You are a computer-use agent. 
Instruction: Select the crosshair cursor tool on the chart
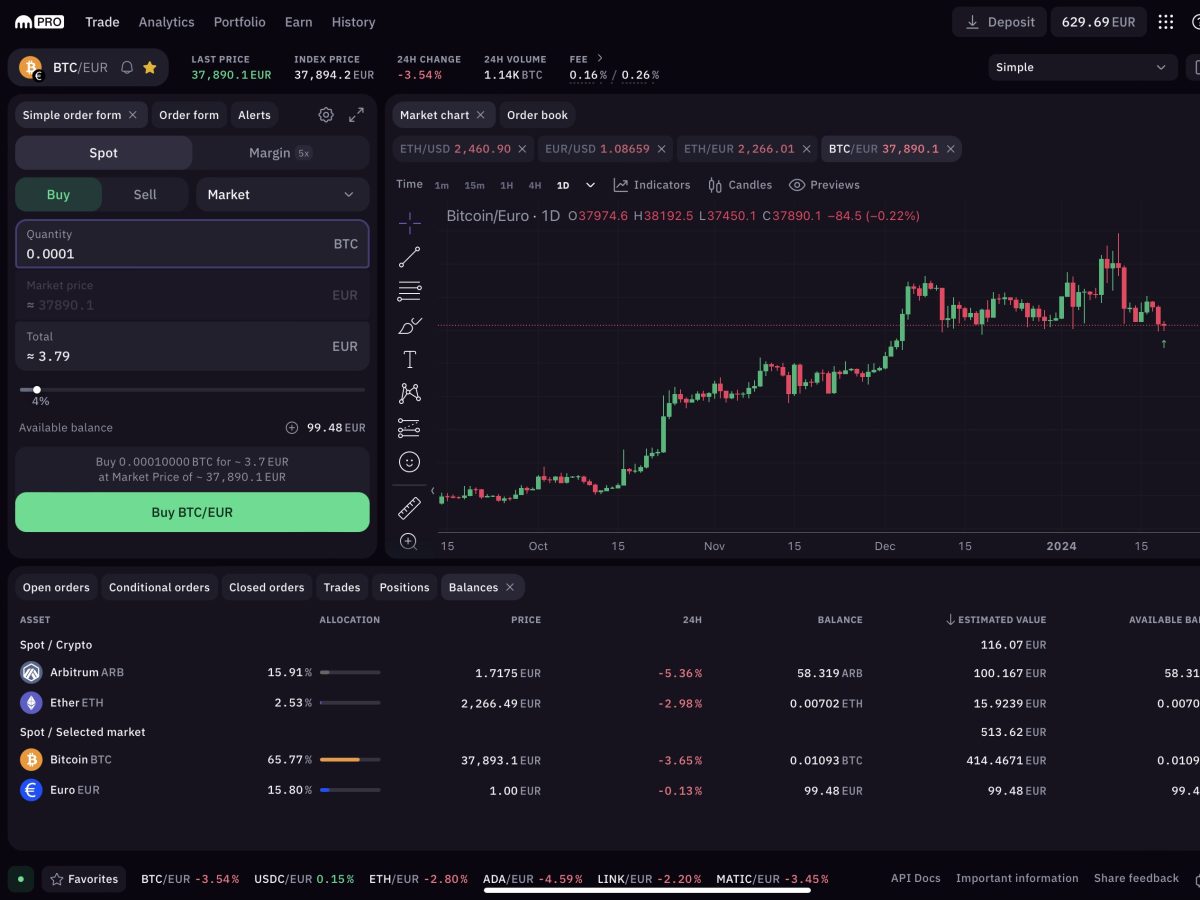coord(409,222)
